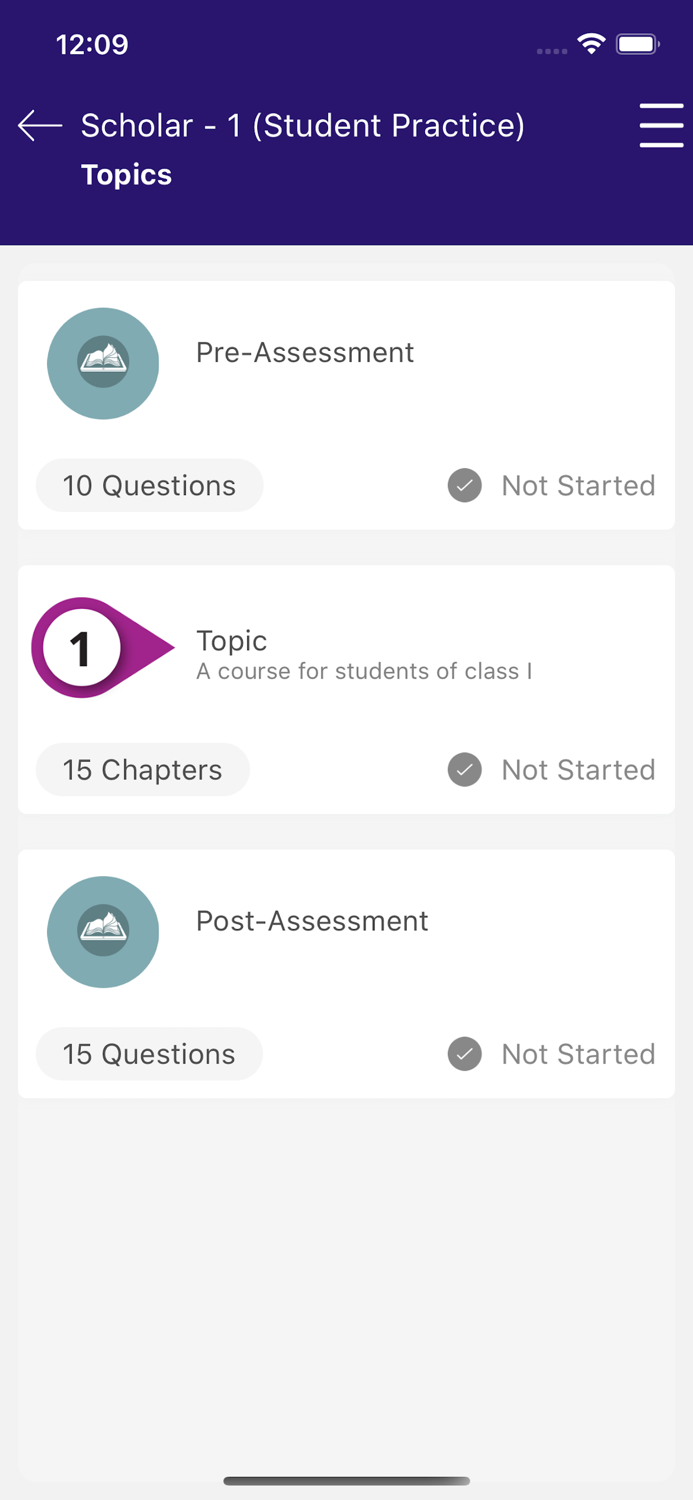Select the Topics heading
The width and height of the screenshot is (693, 1500).
click(127, 174)
